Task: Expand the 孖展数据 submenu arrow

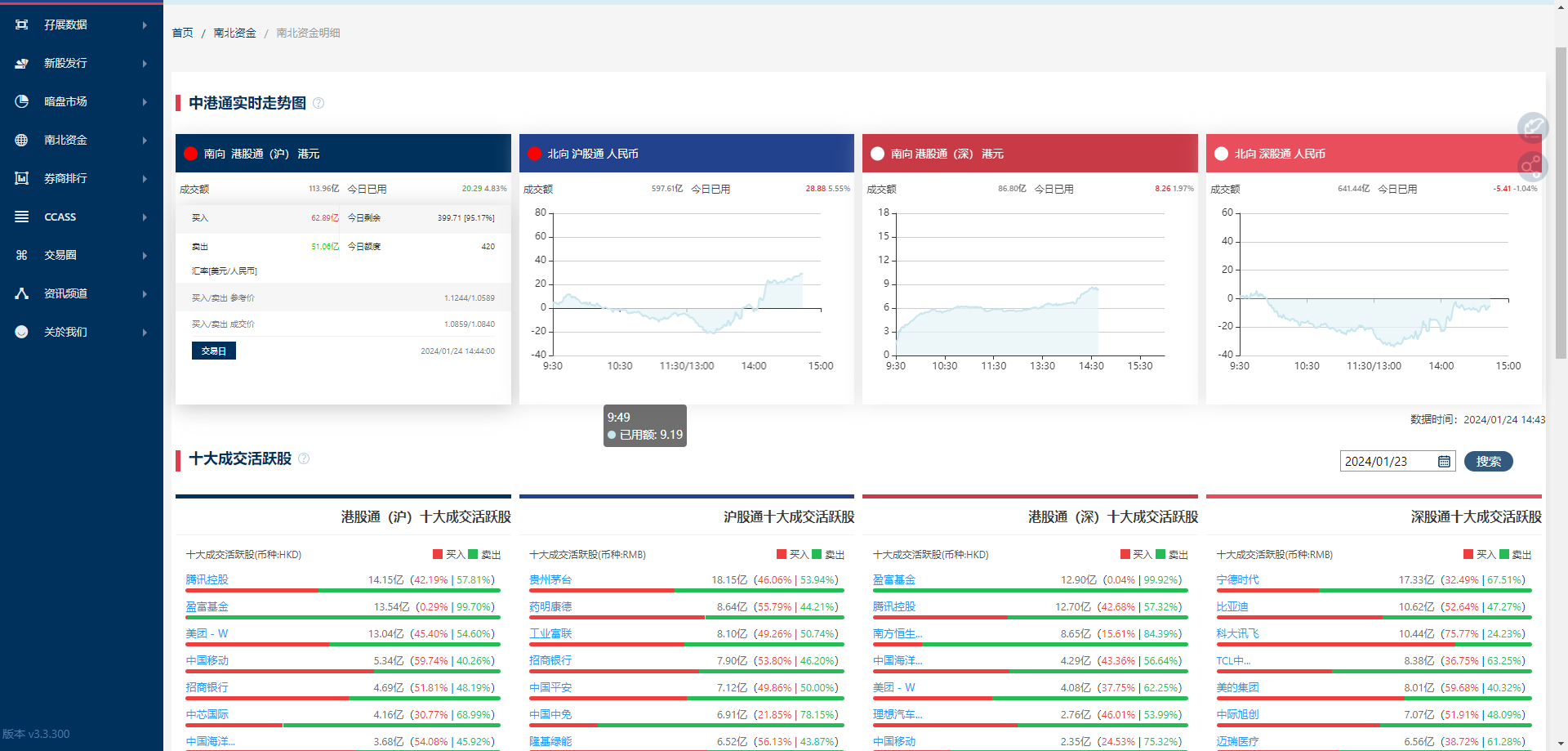Action: [x=145, y=25]
